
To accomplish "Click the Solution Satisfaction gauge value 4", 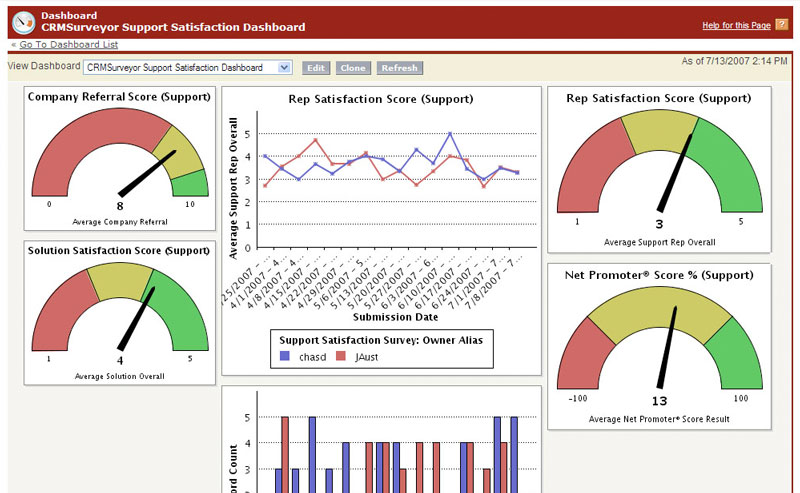I will [x=120, y=360].
